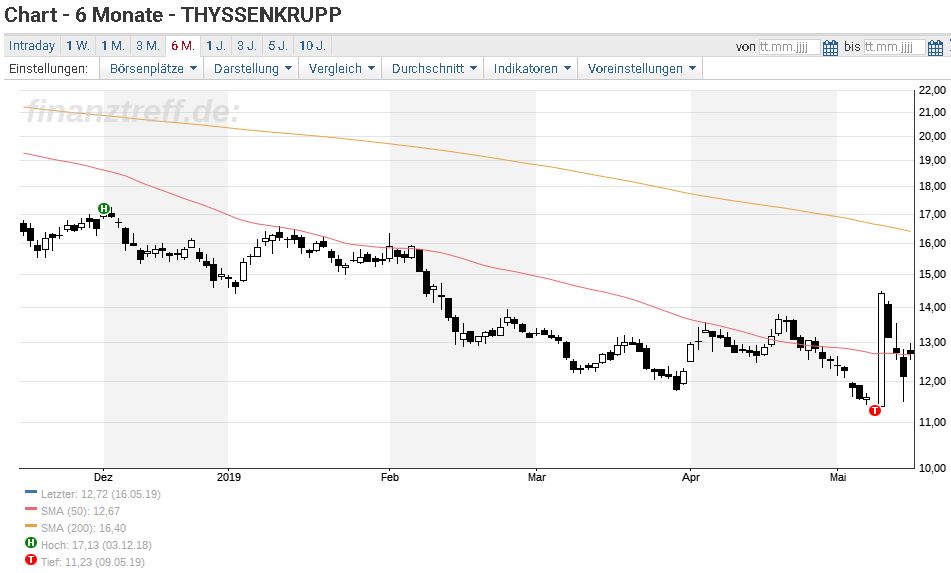Switch to the Intraday tab
The image size is (951, 573).
click(x=32, y=45)
